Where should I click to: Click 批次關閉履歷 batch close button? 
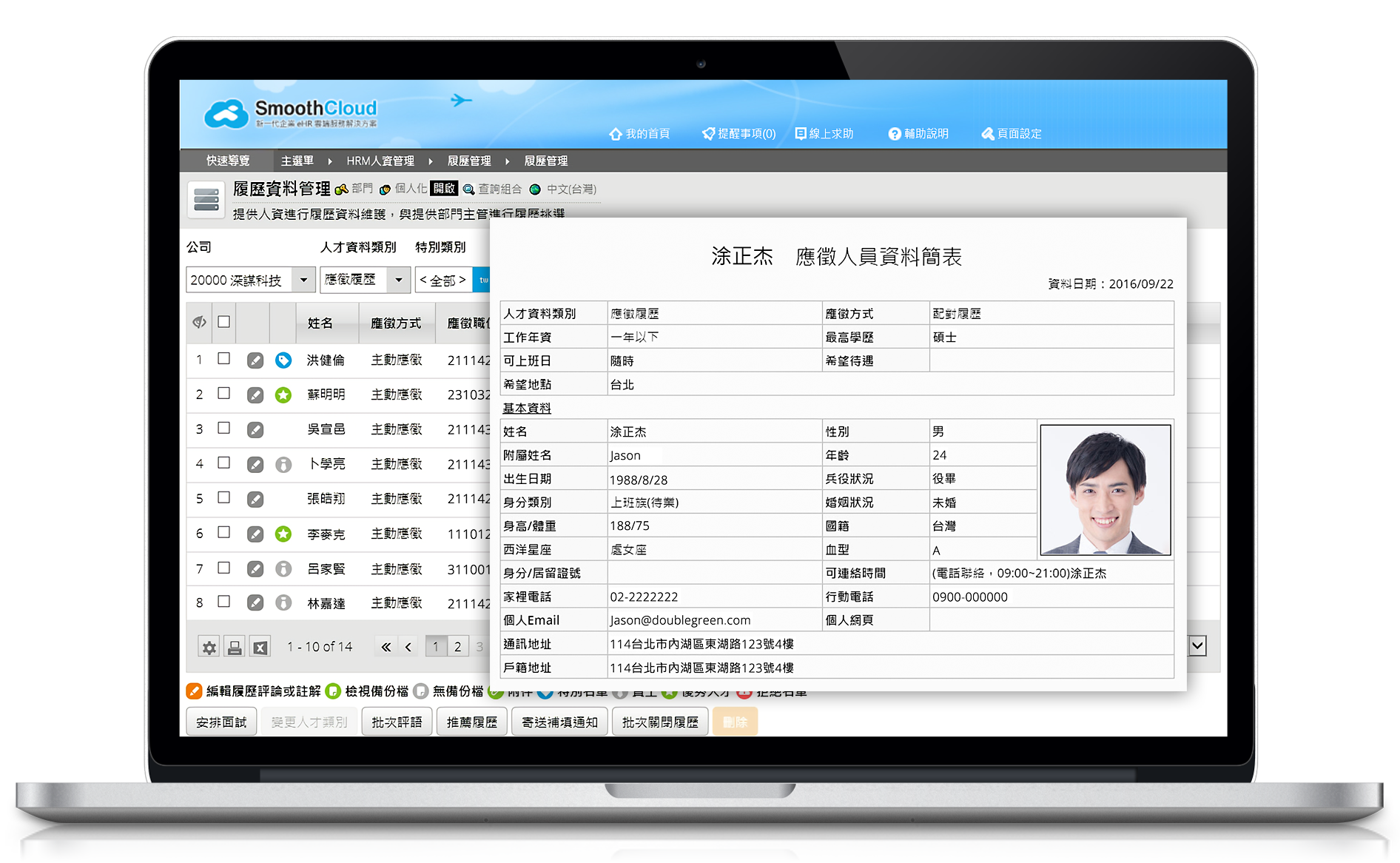coord(660,722)
